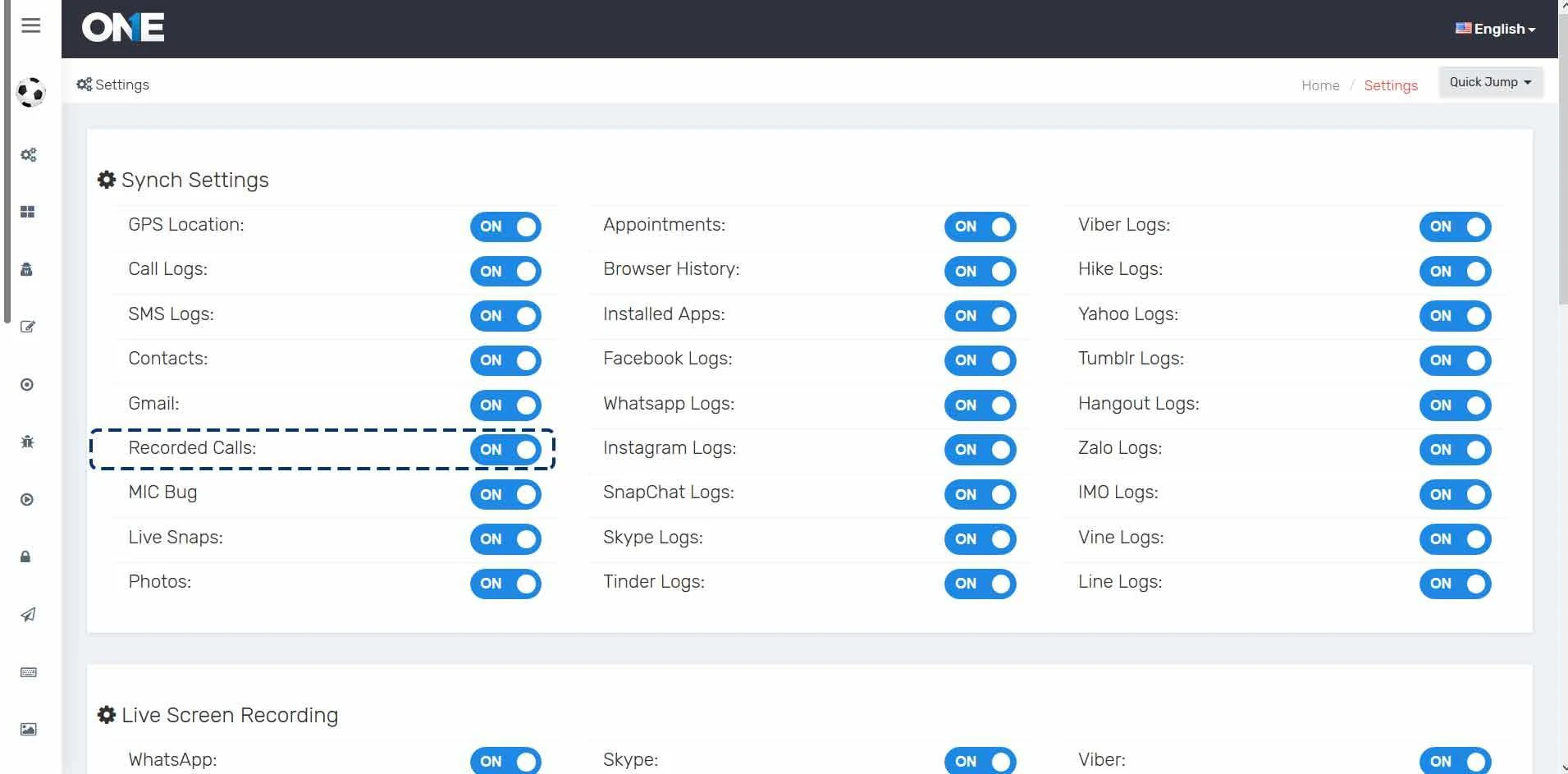This screenshot has height=774, width=1568.
Task: Open the English language dropdown
Action: (1495, 29)
